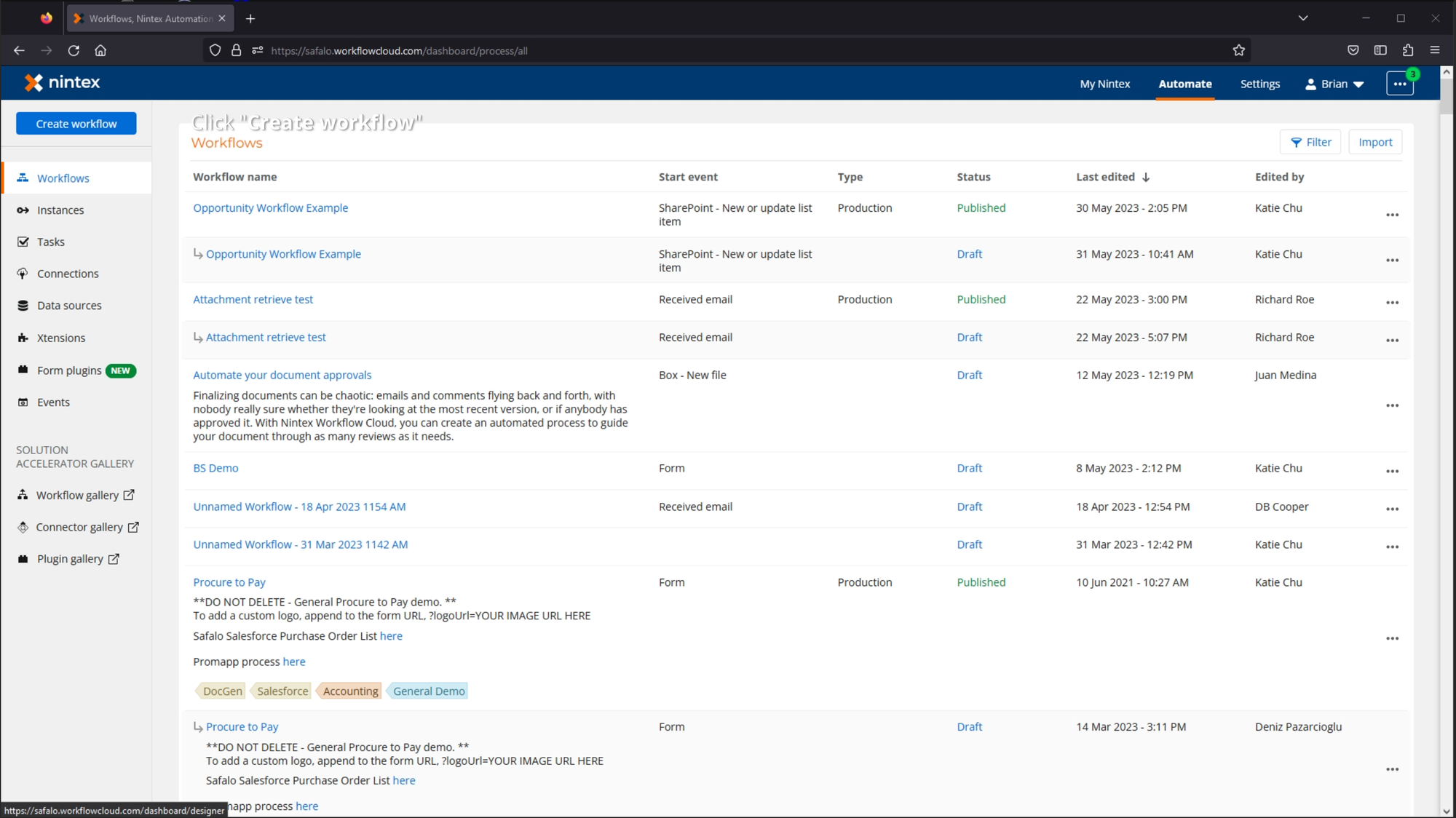This screenshot has width=1456, height=818.
Task: Open Xtensions puzzle sidebar item
Action: [61, 338]
